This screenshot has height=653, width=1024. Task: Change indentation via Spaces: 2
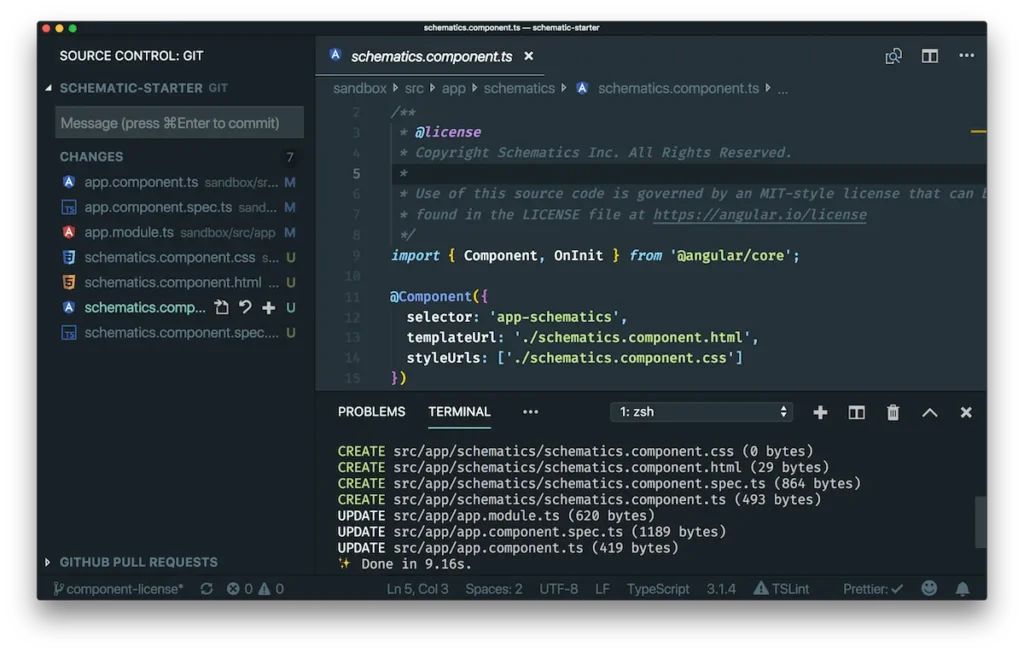coord(494,589)
